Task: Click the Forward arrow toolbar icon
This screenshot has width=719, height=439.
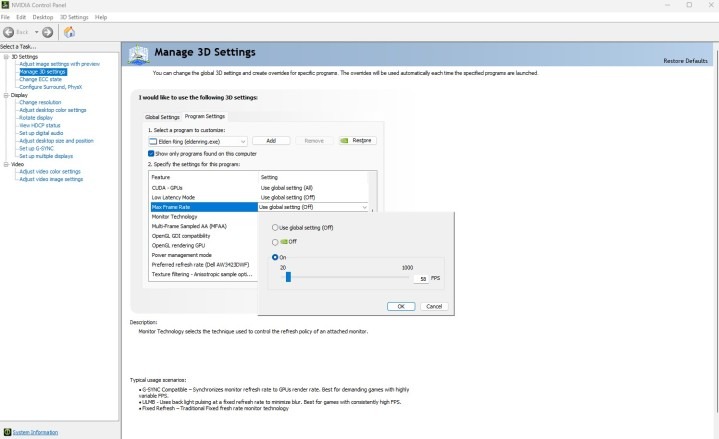Action: coord(47,32)
